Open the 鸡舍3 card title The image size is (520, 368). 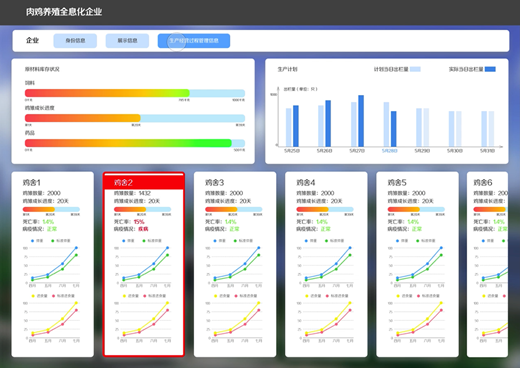pos(214,183)
